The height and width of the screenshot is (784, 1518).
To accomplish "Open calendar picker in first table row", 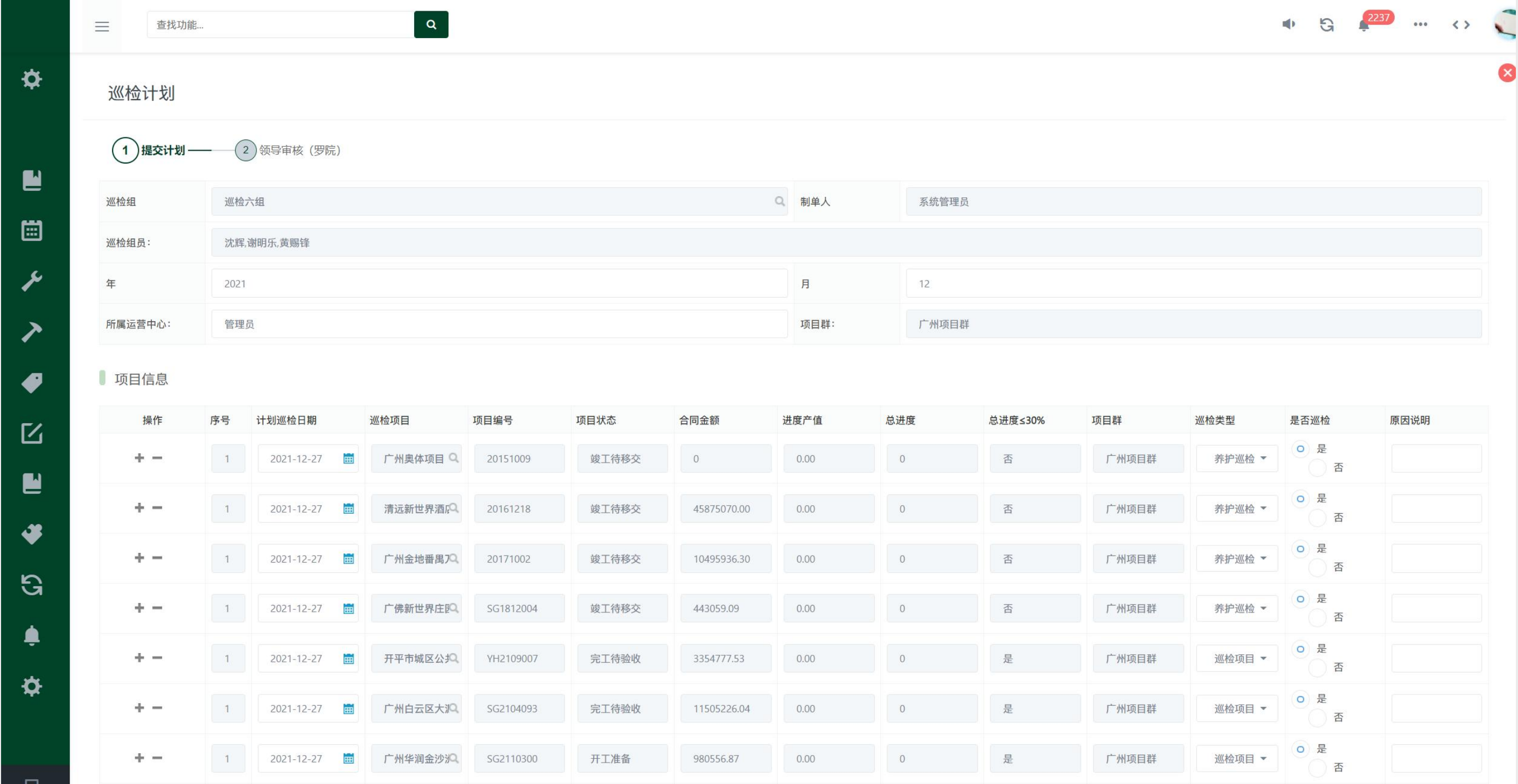I will (x=348, y=459).
